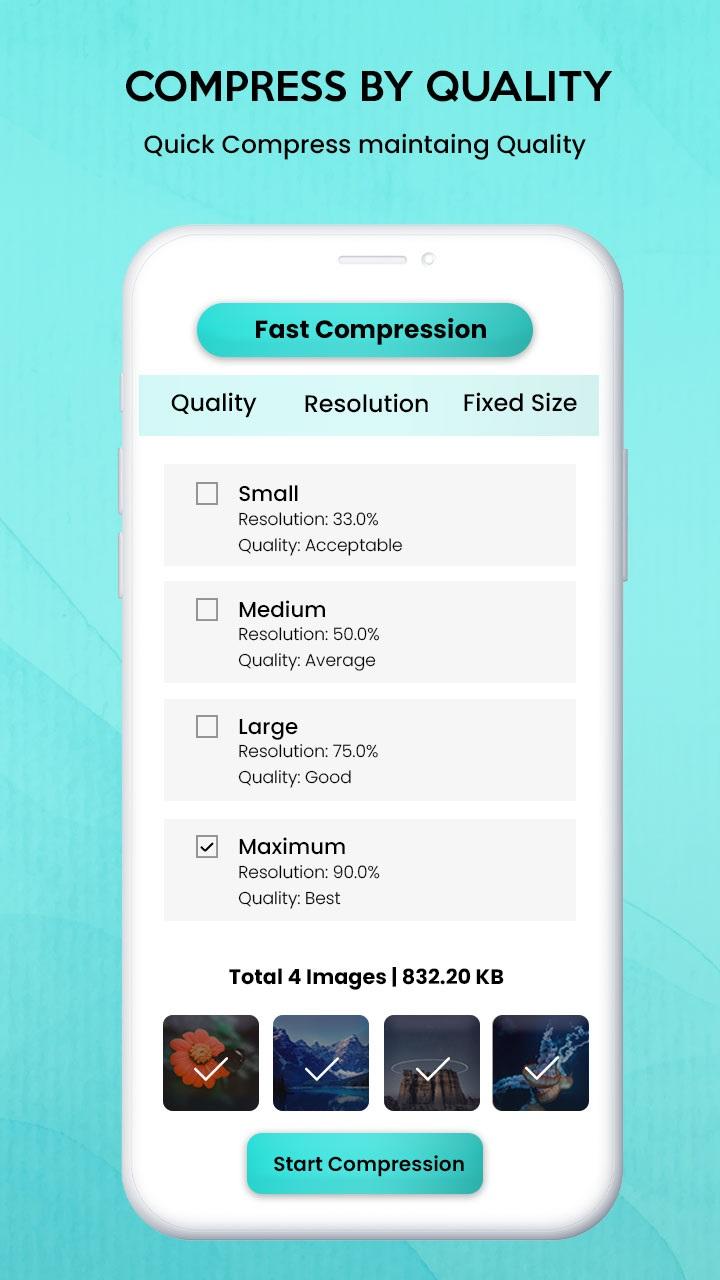The width and height of the screenshot is (720, 1280).
Task: Click the Small option Quality: Acceptable text
Action: (320, 546)
